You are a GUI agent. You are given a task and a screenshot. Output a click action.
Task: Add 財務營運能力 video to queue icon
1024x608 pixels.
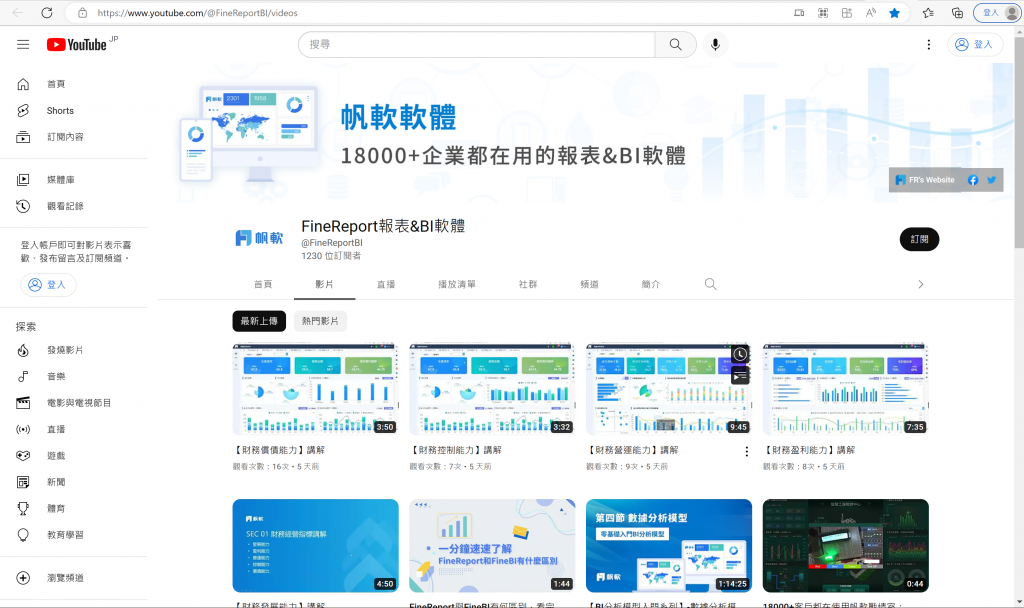[x=739, y=376]
